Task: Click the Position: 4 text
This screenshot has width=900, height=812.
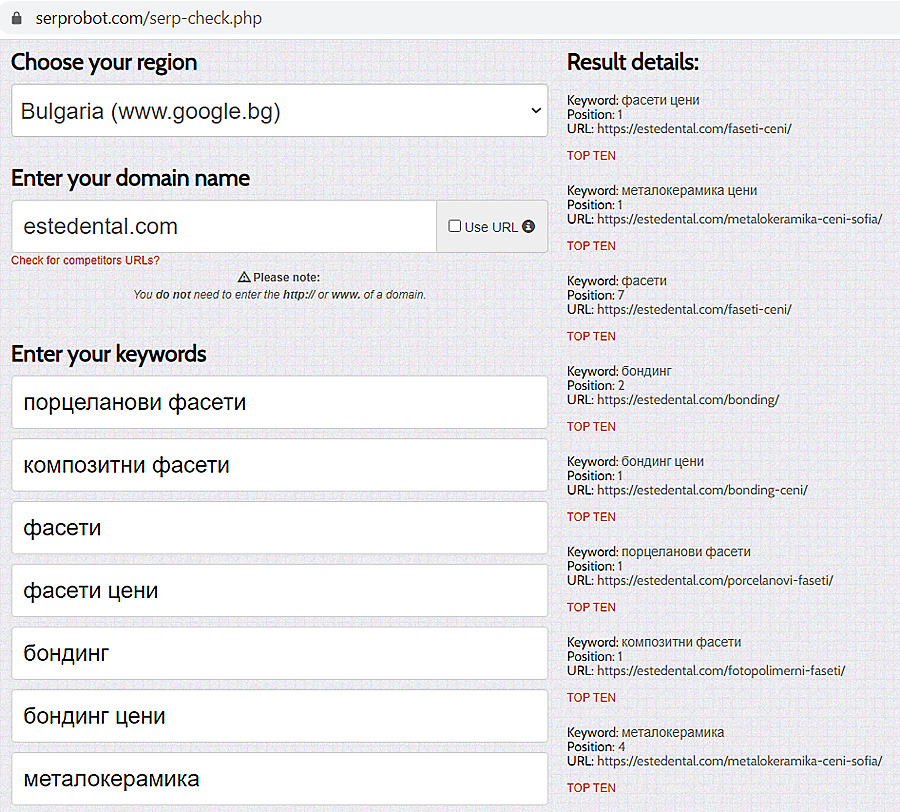Action: click(x=596, y=747)
